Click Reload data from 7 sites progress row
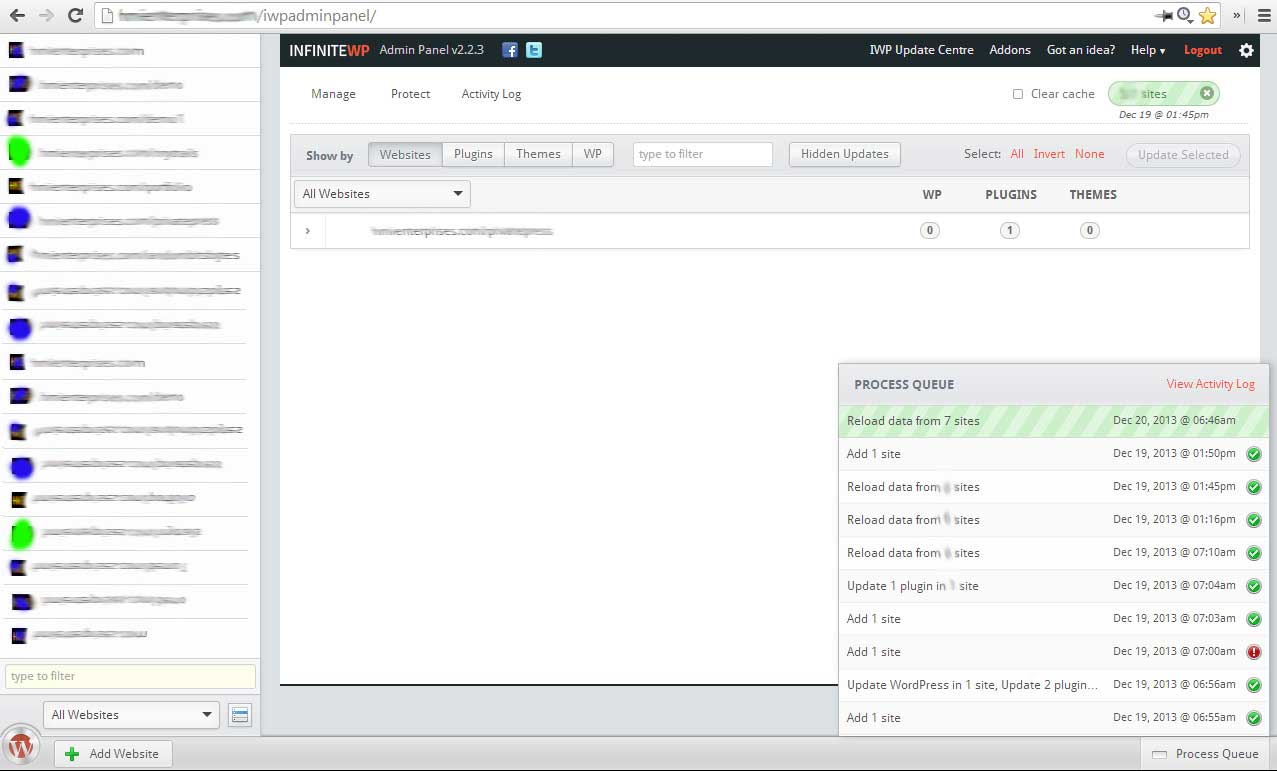Viewport: 1277px width, 771px height. (x=1054, y=421)
